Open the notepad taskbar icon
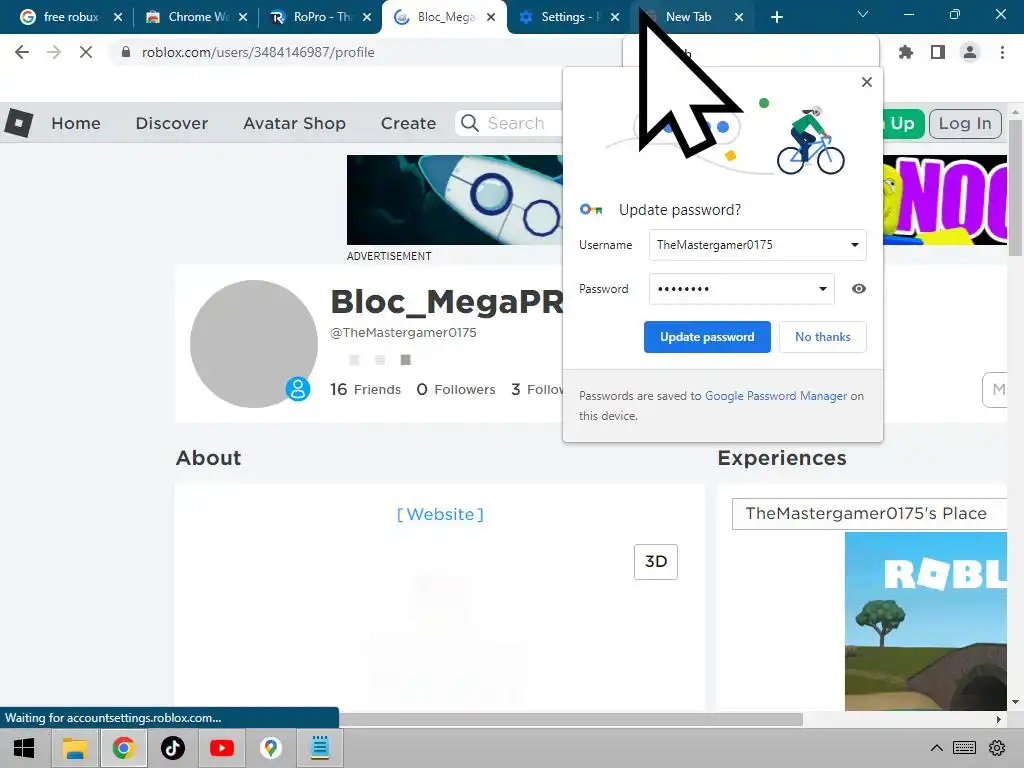 [x=320, y=748]
